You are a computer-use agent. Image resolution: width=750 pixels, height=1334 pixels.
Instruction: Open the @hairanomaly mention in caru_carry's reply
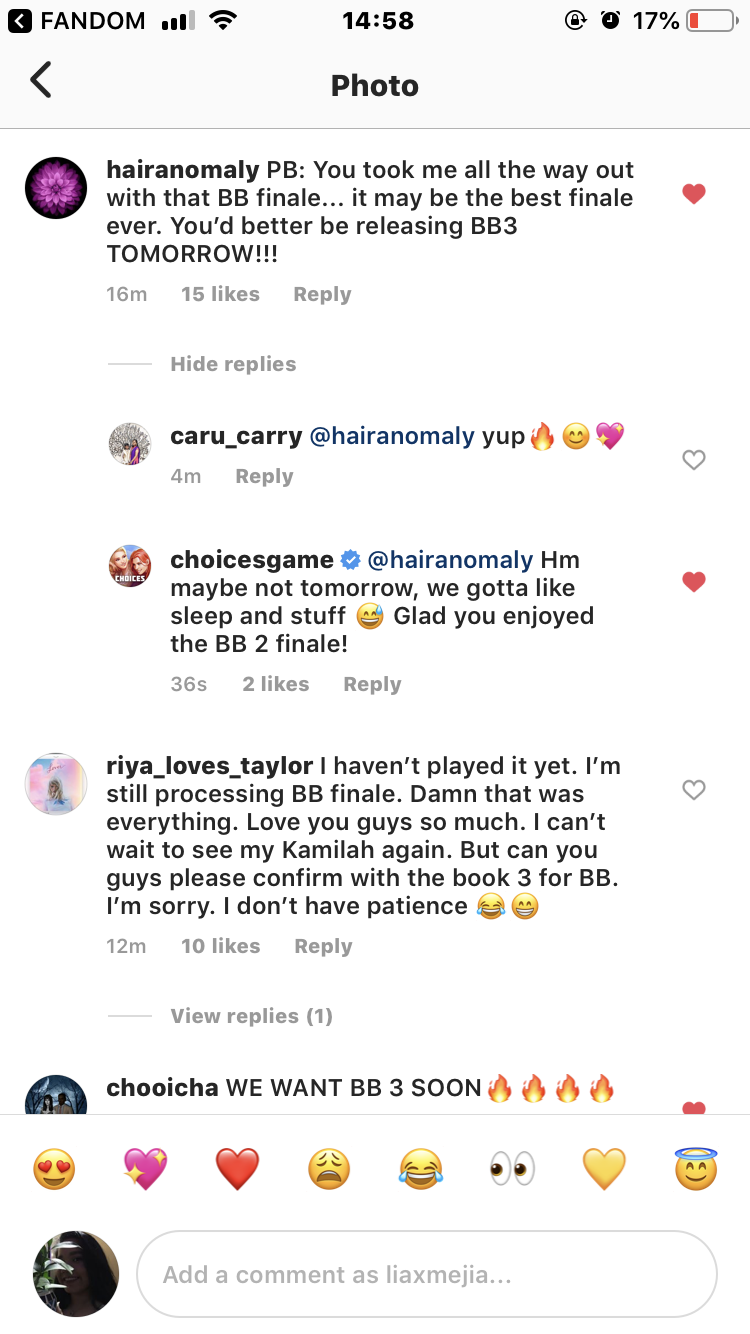click(392, 436)
